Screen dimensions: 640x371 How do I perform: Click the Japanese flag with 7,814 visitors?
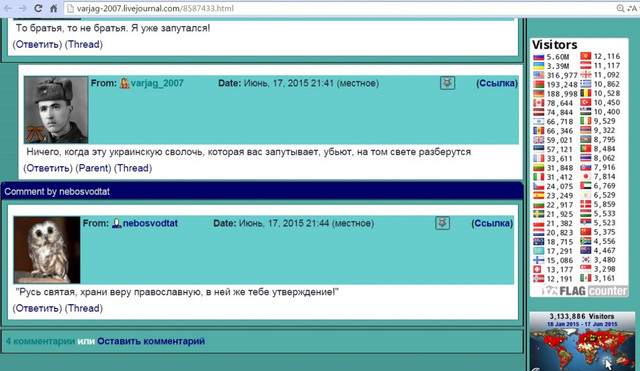pyautogui.click(x=586, y=176)
